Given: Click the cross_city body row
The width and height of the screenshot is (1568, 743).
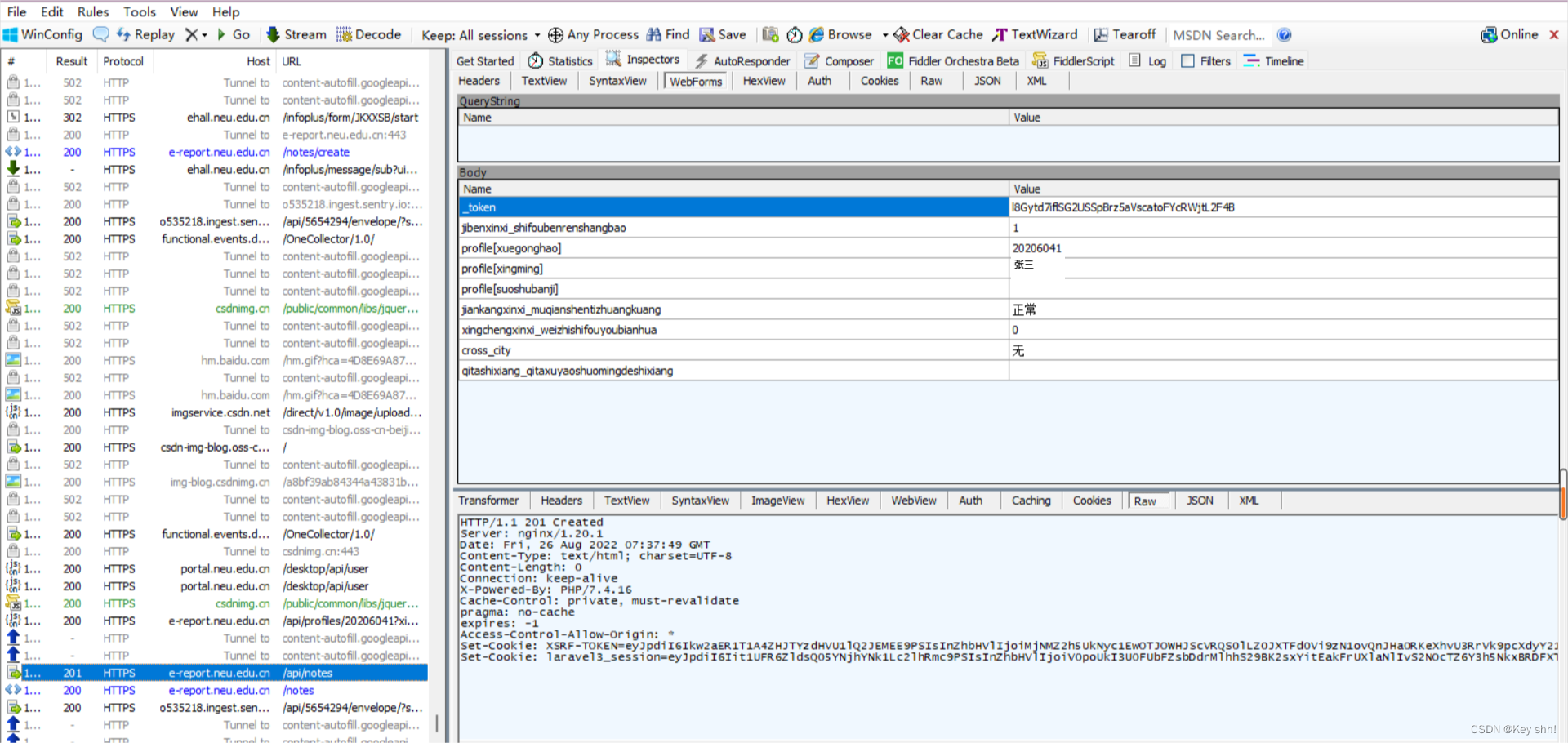Looking at the screenshot, I should (x=1008, y=350).
